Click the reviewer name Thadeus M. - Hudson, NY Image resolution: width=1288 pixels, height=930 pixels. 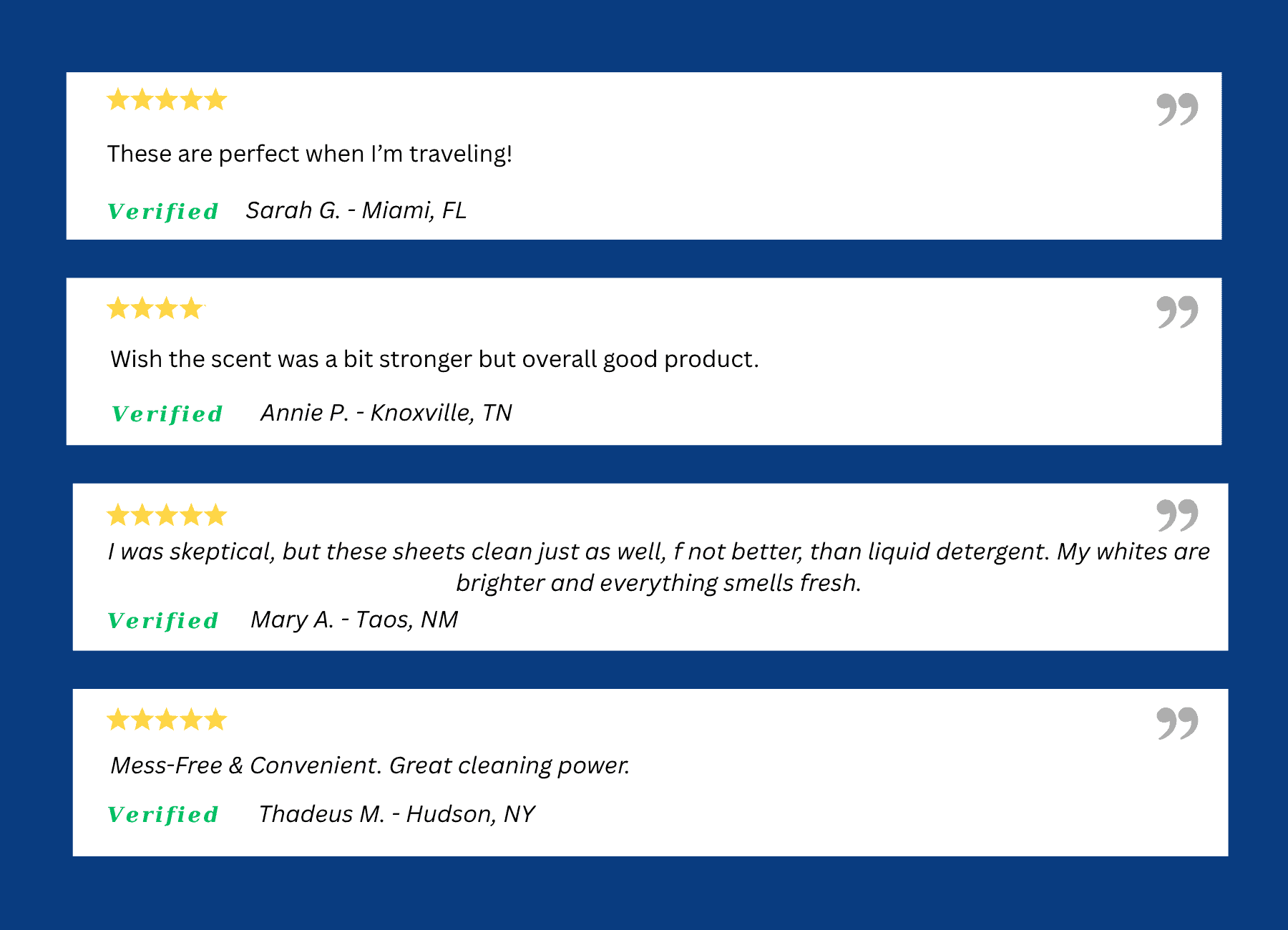pos(397,814)
